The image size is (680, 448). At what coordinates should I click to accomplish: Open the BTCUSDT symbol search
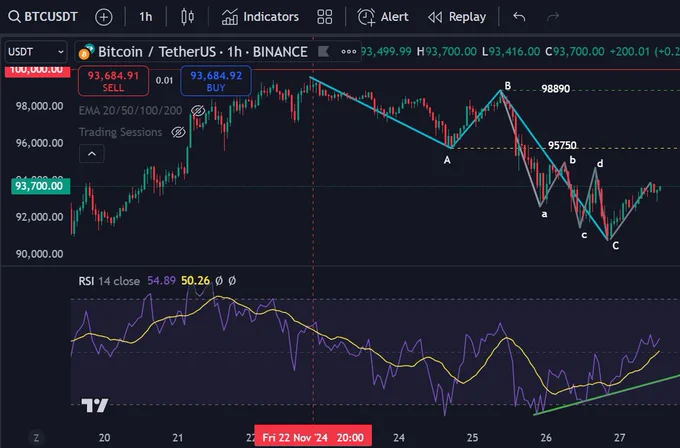point(43,17)
